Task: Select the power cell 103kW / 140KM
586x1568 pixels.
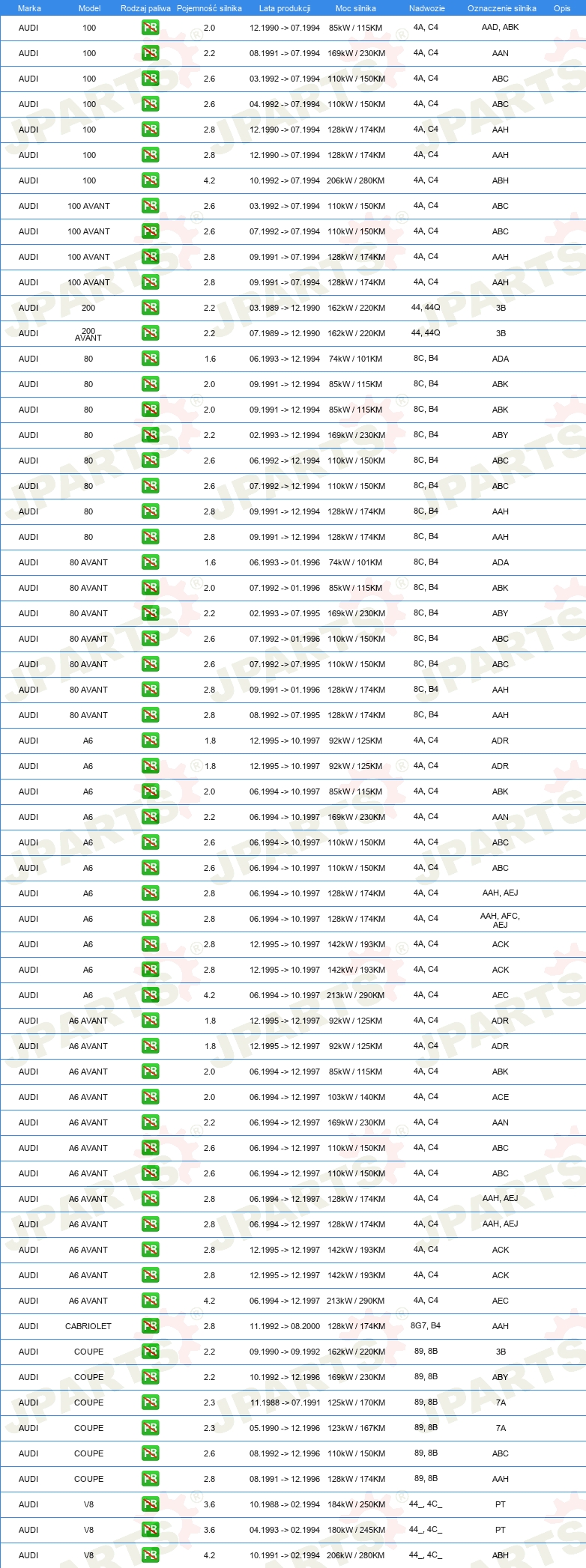Action: [x=356, y=1097]
